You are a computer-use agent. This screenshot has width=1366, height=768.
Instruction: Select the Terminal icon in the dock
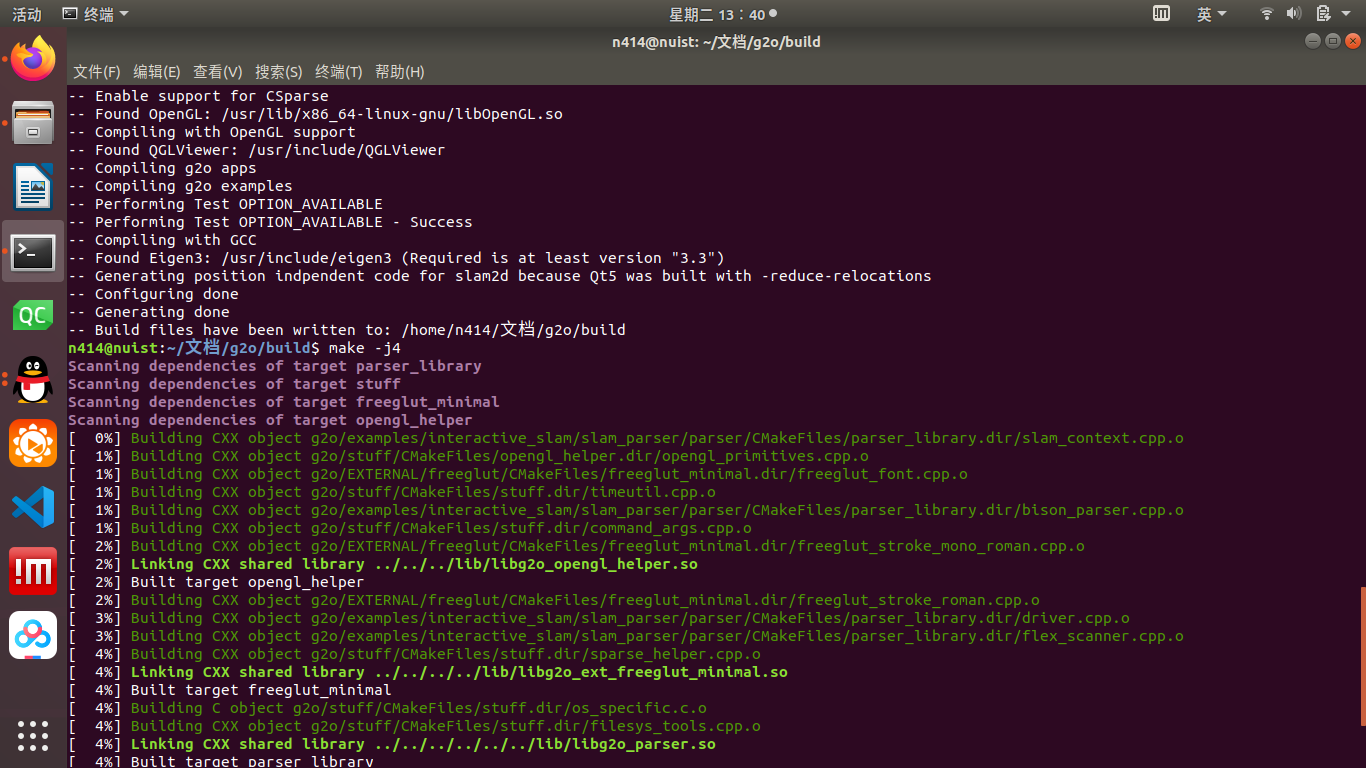[33, 251]
